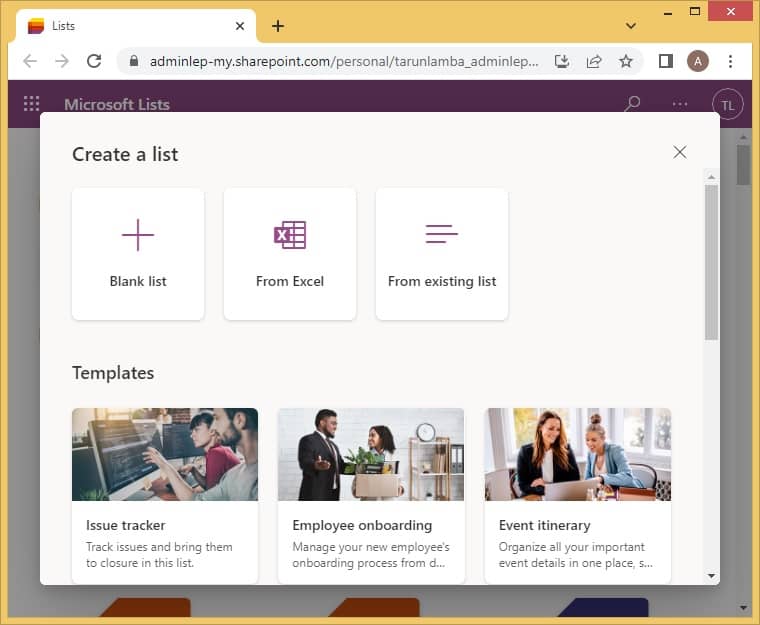The height and width of the screenshot is (625, 760).
Task: Click the From Excel label
Action: (x=290, y=281)
